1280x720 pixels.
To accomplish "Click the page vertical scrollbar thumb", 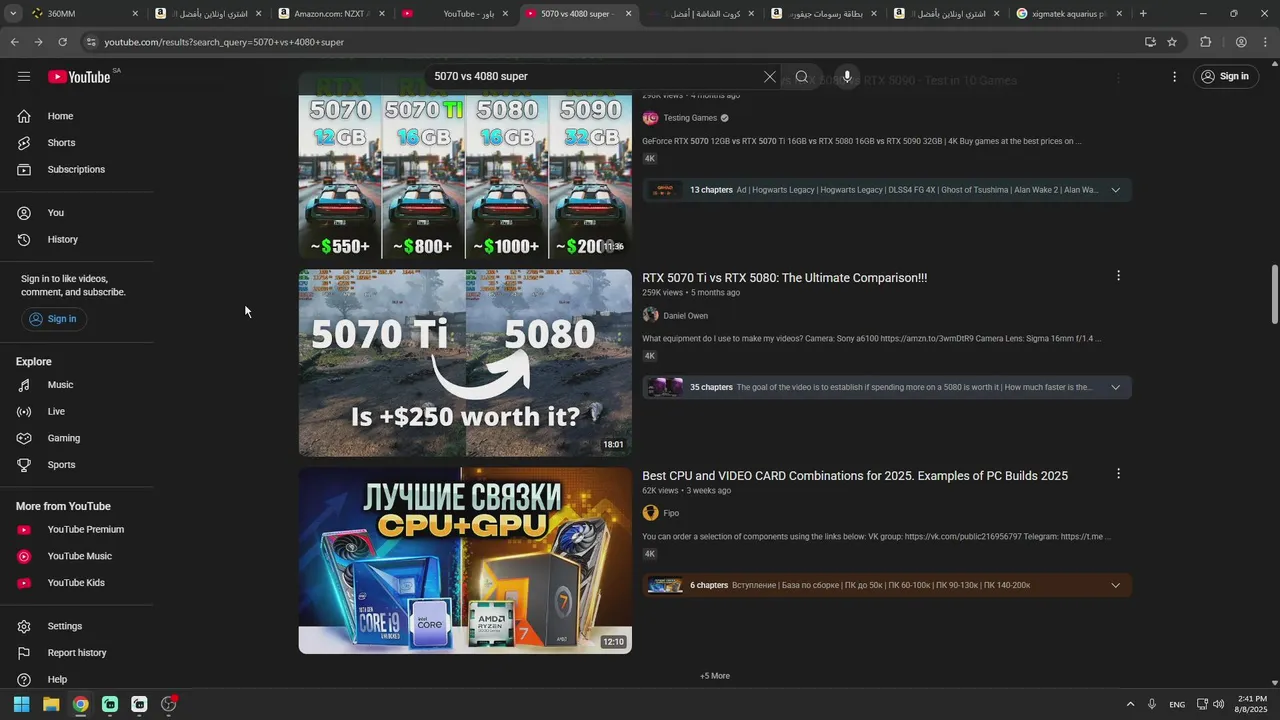I will [1274, 294].
